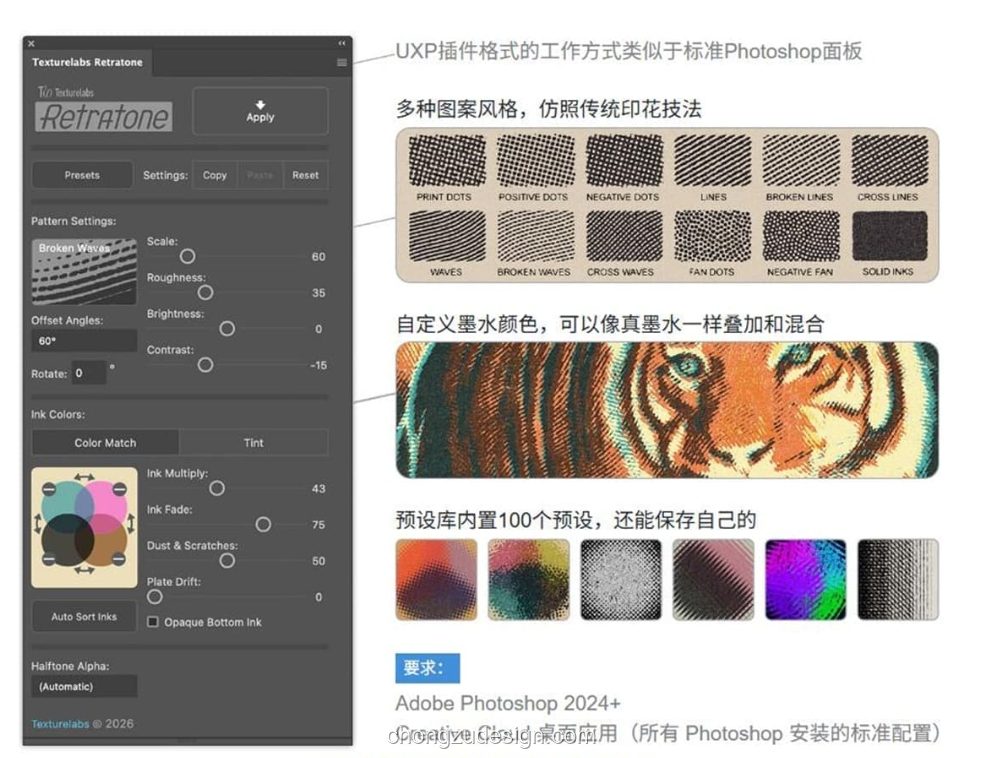Swap right inks with the vertical arrow
Viewport: 983px width, 758px height.
(131, 523)
